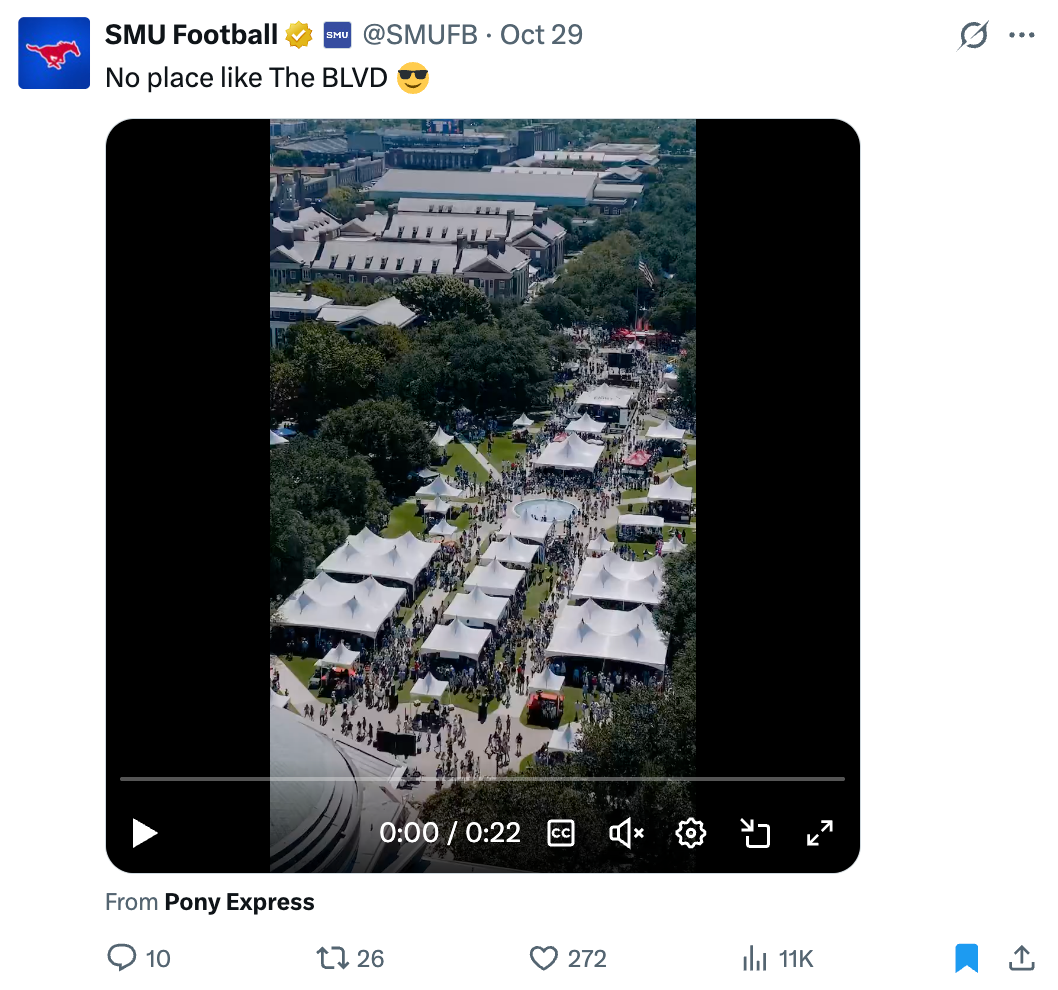1058x990 pixels.
Task: Expand video to fullscreen
Action: coord(820,833)
